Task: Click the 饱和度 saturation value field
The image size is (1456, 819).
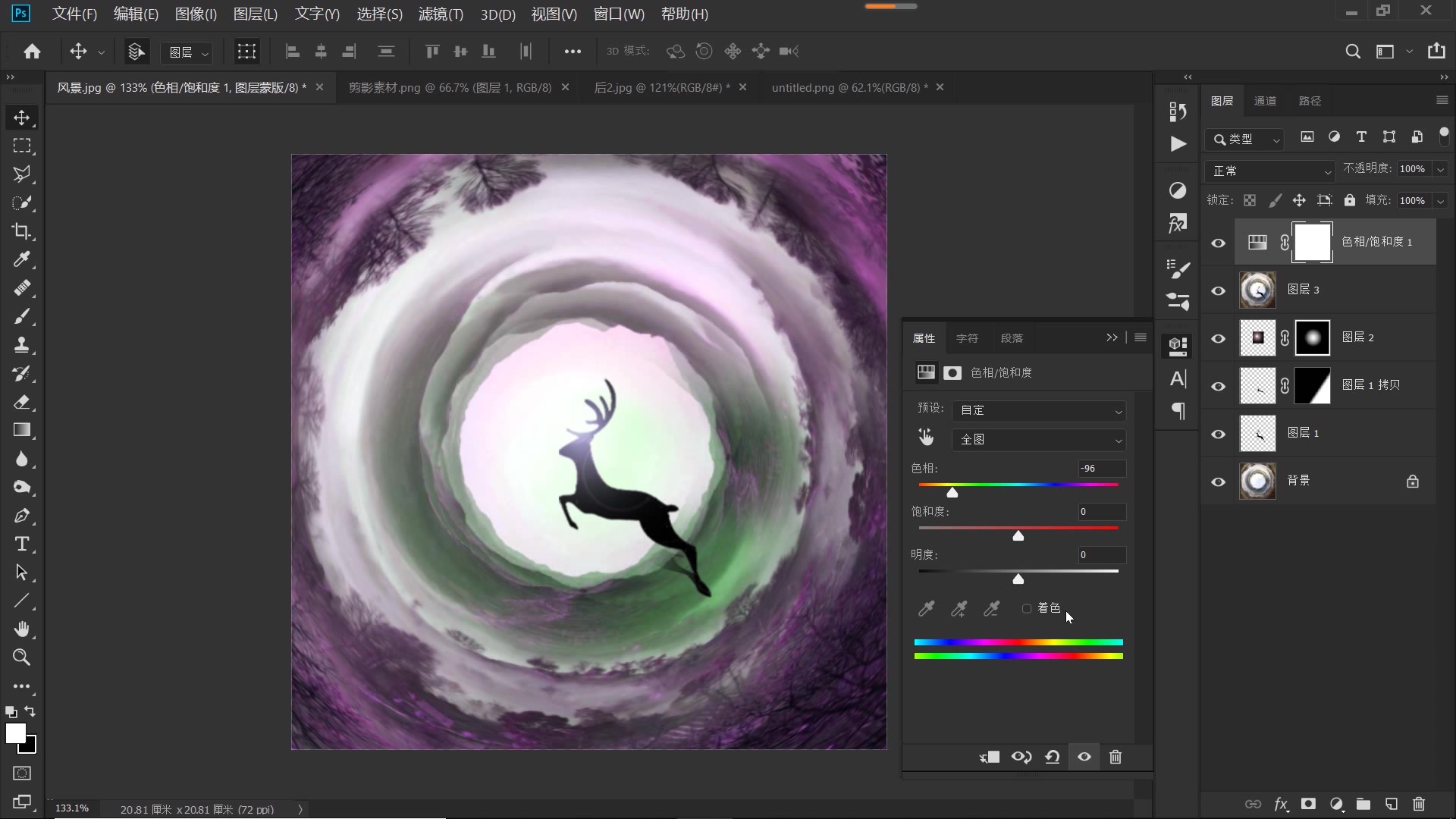Action: pos(1101,512)
